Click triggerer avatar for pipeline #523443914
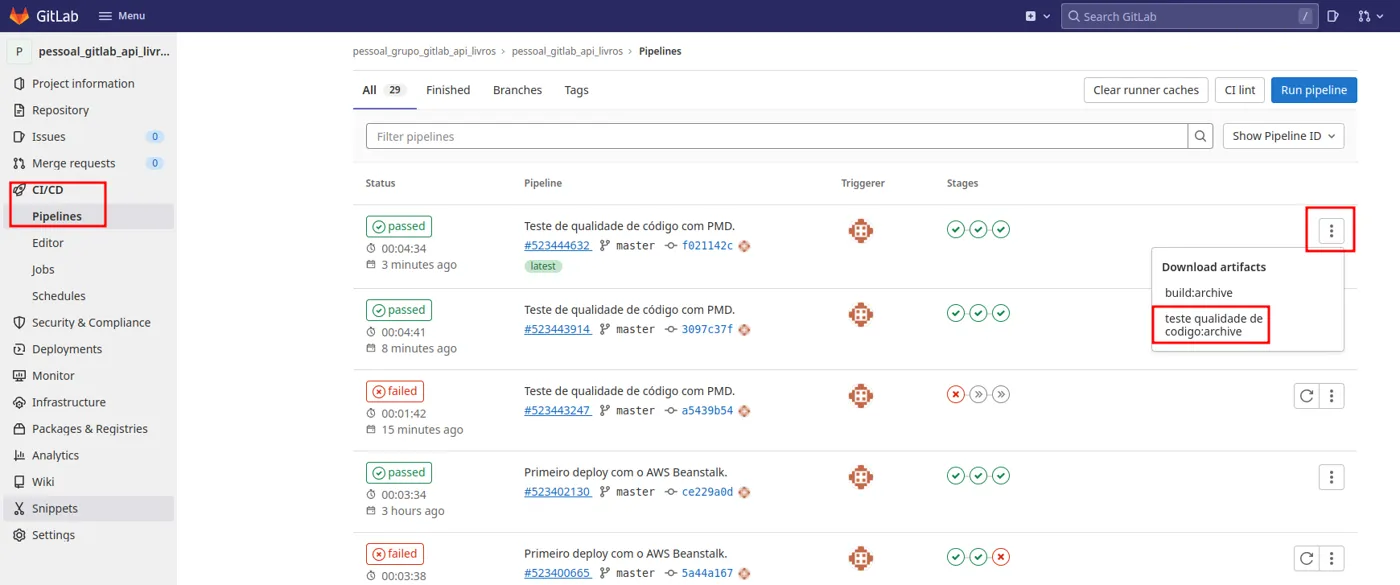 [860, 314]
